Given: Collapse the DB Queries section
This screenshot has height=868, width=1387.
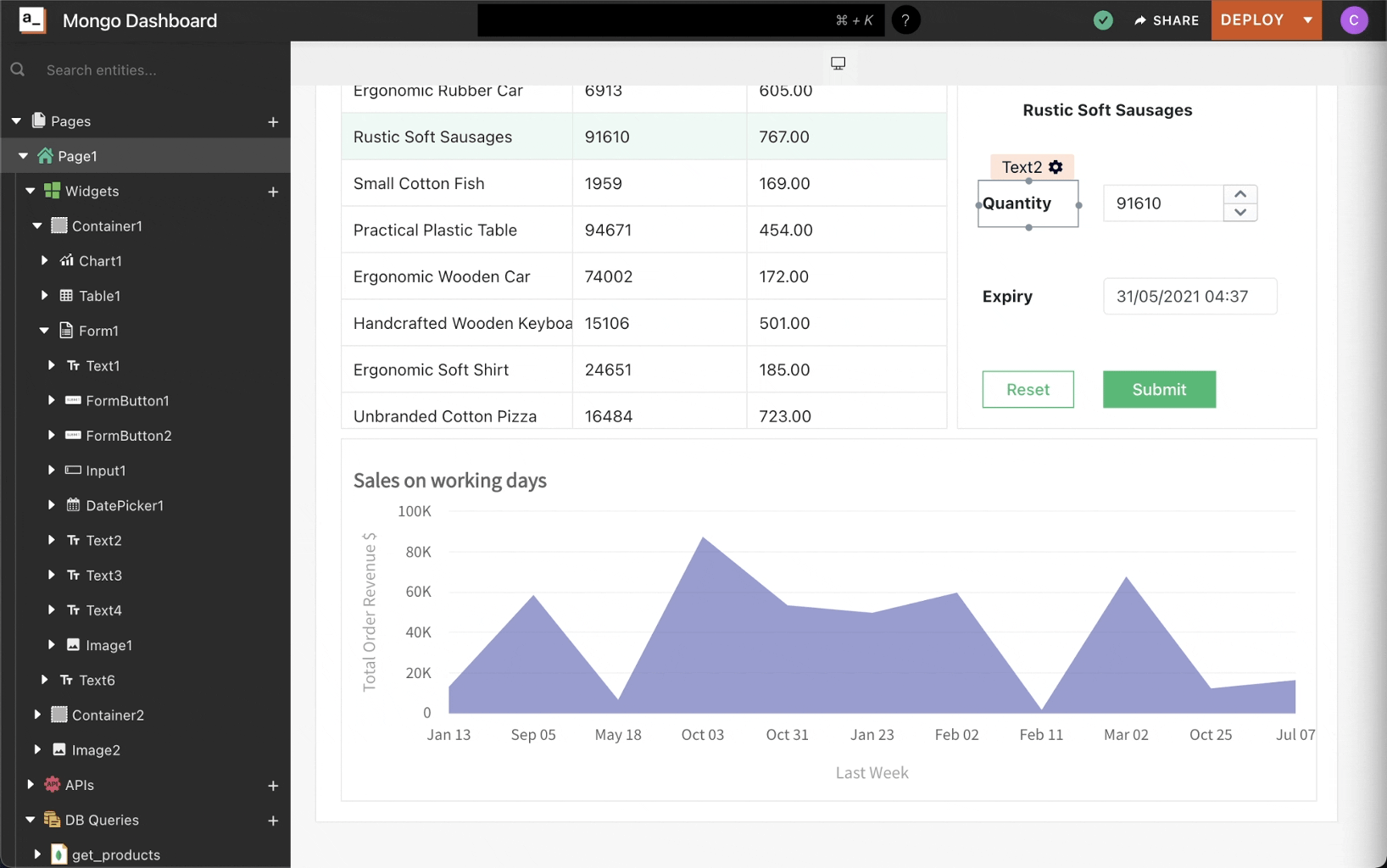Looking at the screenshot, I should (x=31, y=820).
